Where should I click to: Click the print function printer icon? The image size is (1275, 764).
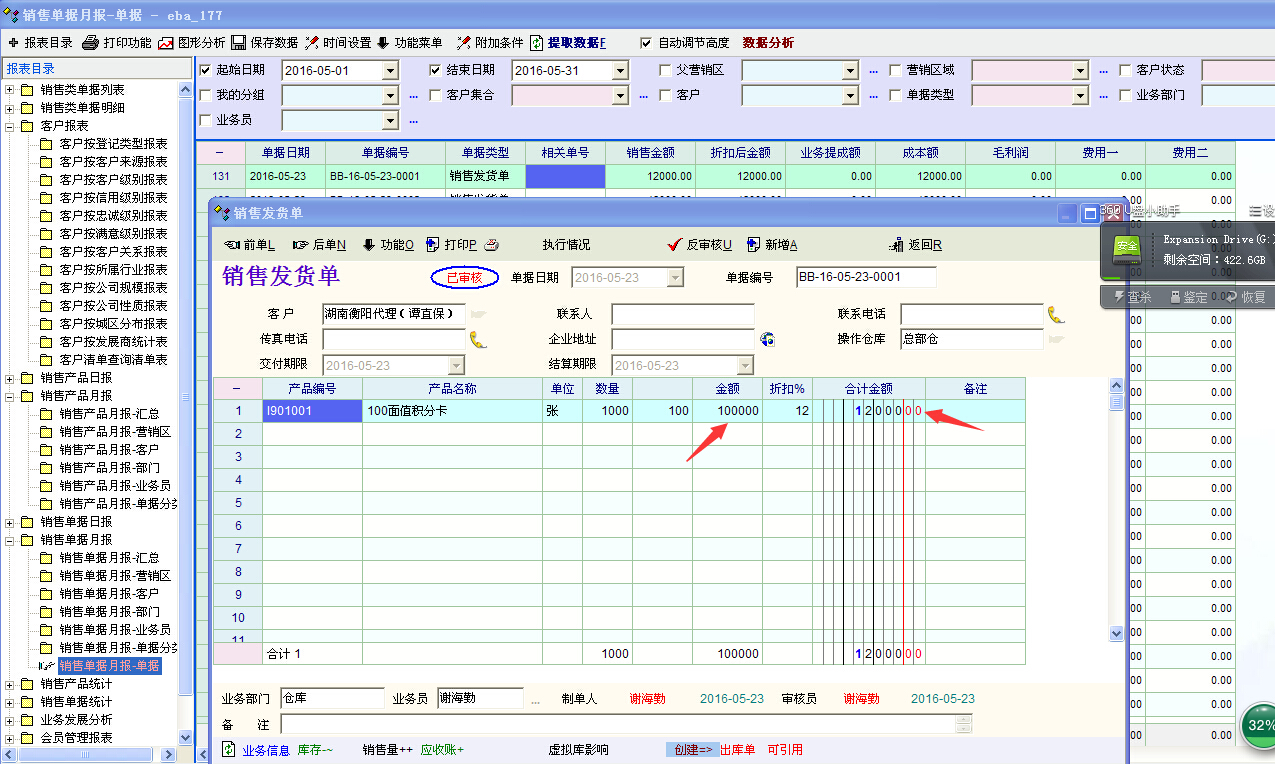pyautogui.click(x=90, y=43)
